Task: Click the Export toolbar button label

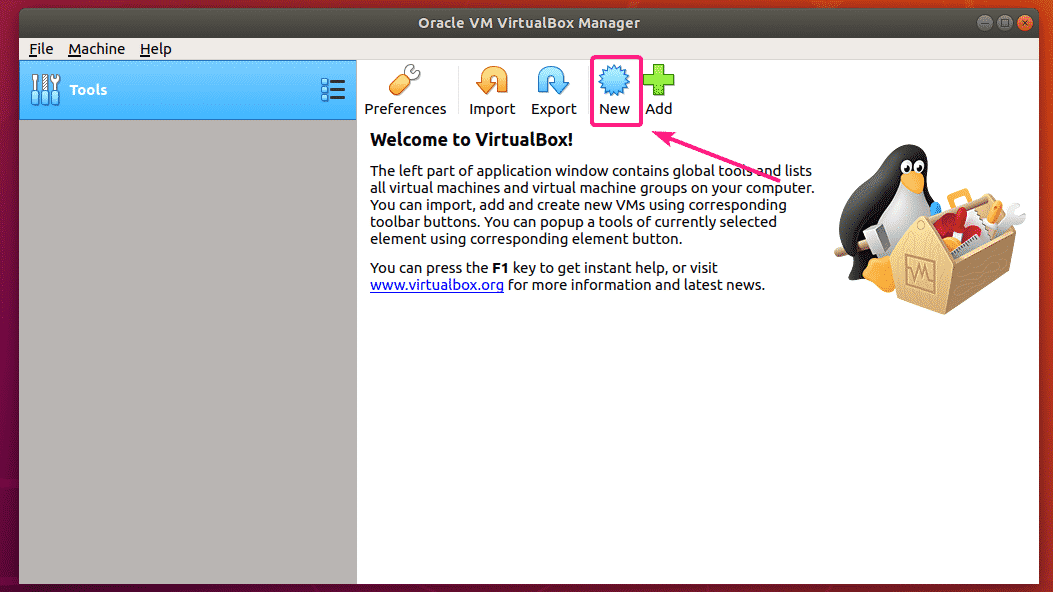Action: click(x=553, y=108)
